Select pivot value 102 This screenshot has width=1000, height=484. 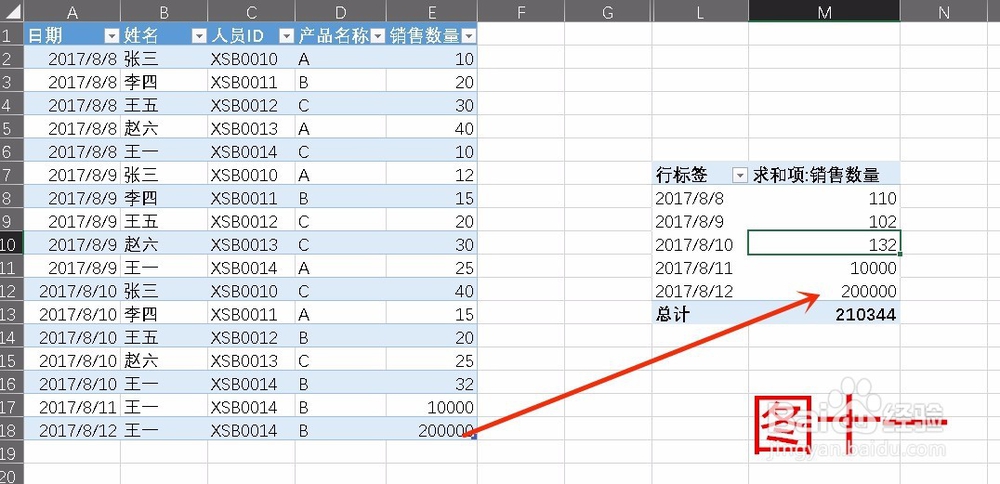(x=825, y=221)
